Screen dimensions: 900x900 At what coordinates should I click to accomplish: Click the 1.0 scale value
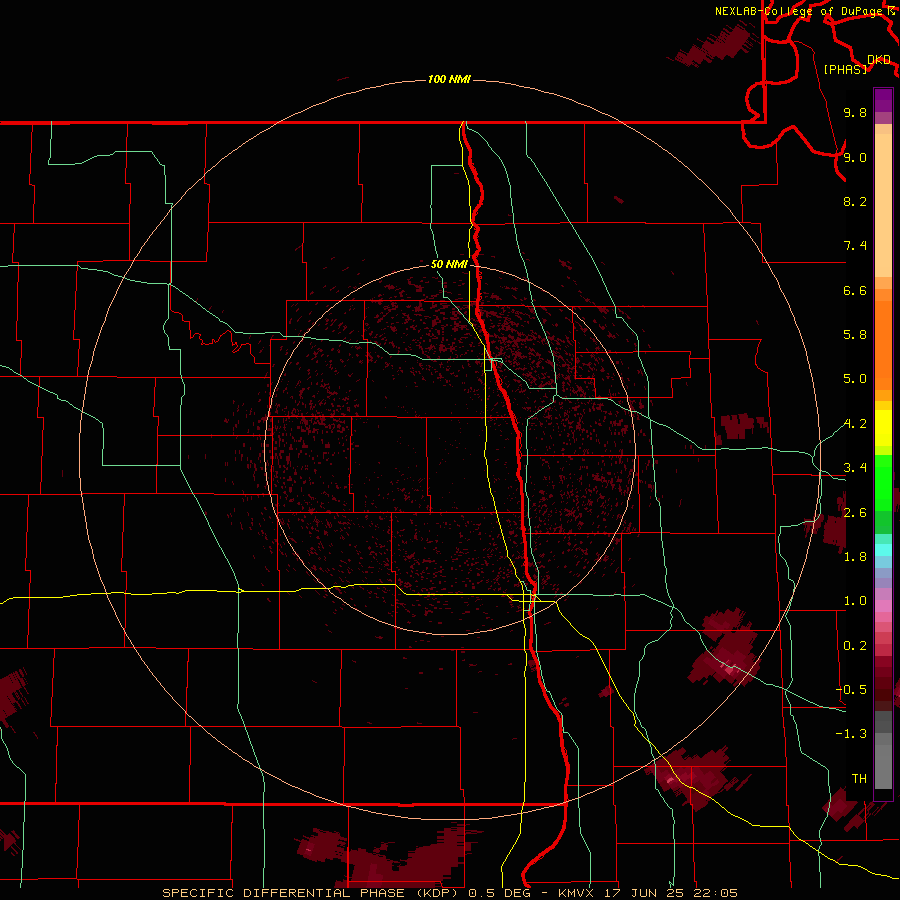click(x=855, y=601)
